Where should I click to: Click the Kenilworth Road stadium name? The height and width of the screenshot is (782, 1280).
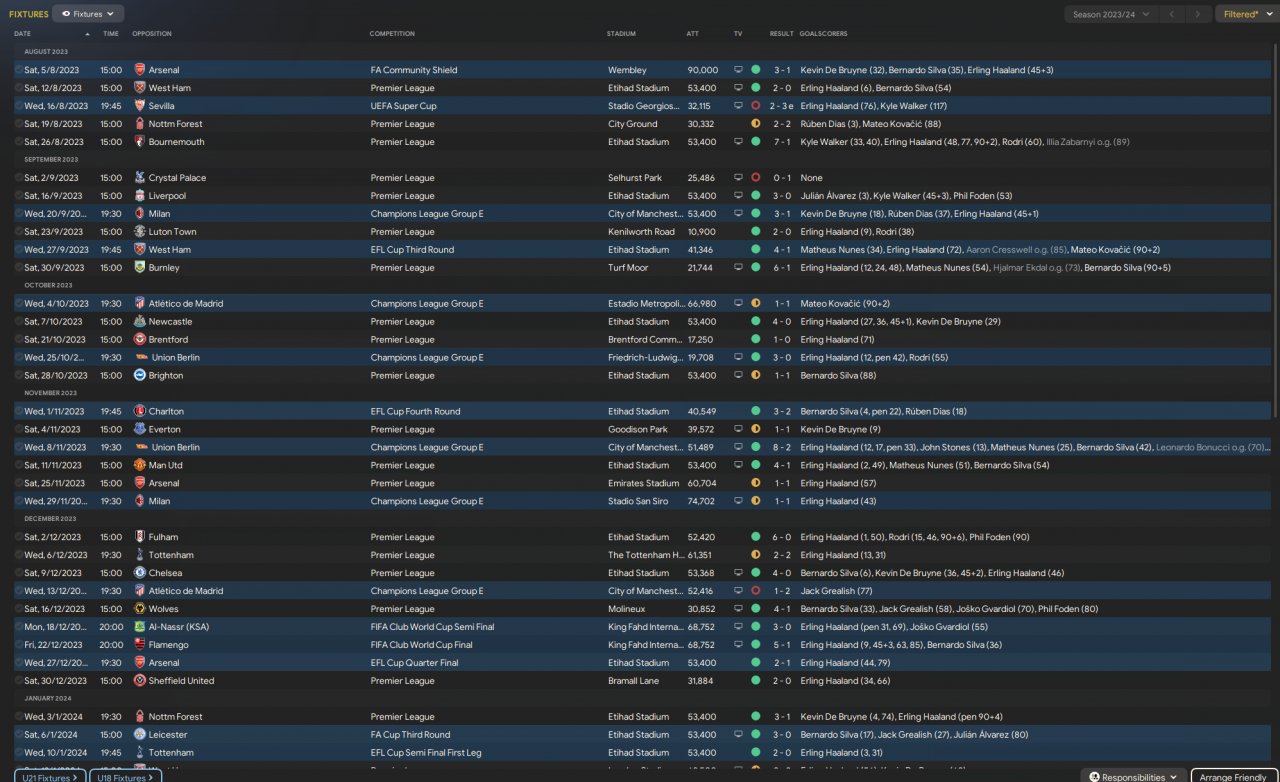[641, 232]
